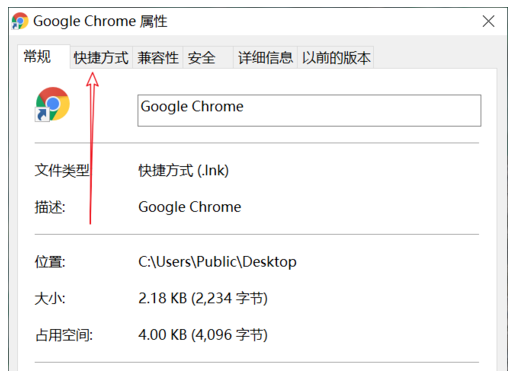This screenshot has width=519, height=376.
Task: Click the 占用空间 label
Action: tap(64, 335)
